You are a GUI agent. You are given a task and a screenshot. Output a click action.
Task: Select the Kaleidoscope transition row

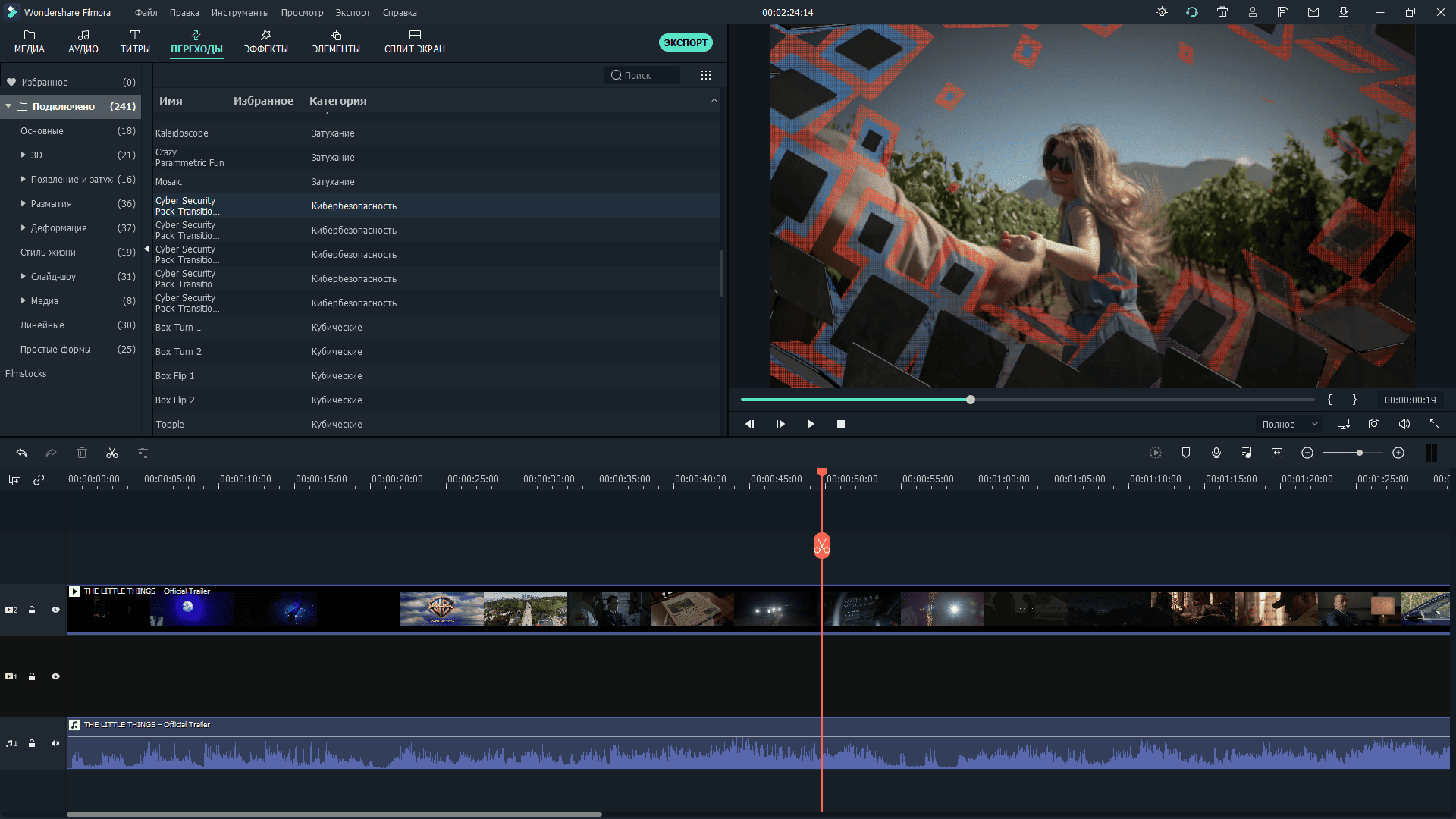(436, 133)
